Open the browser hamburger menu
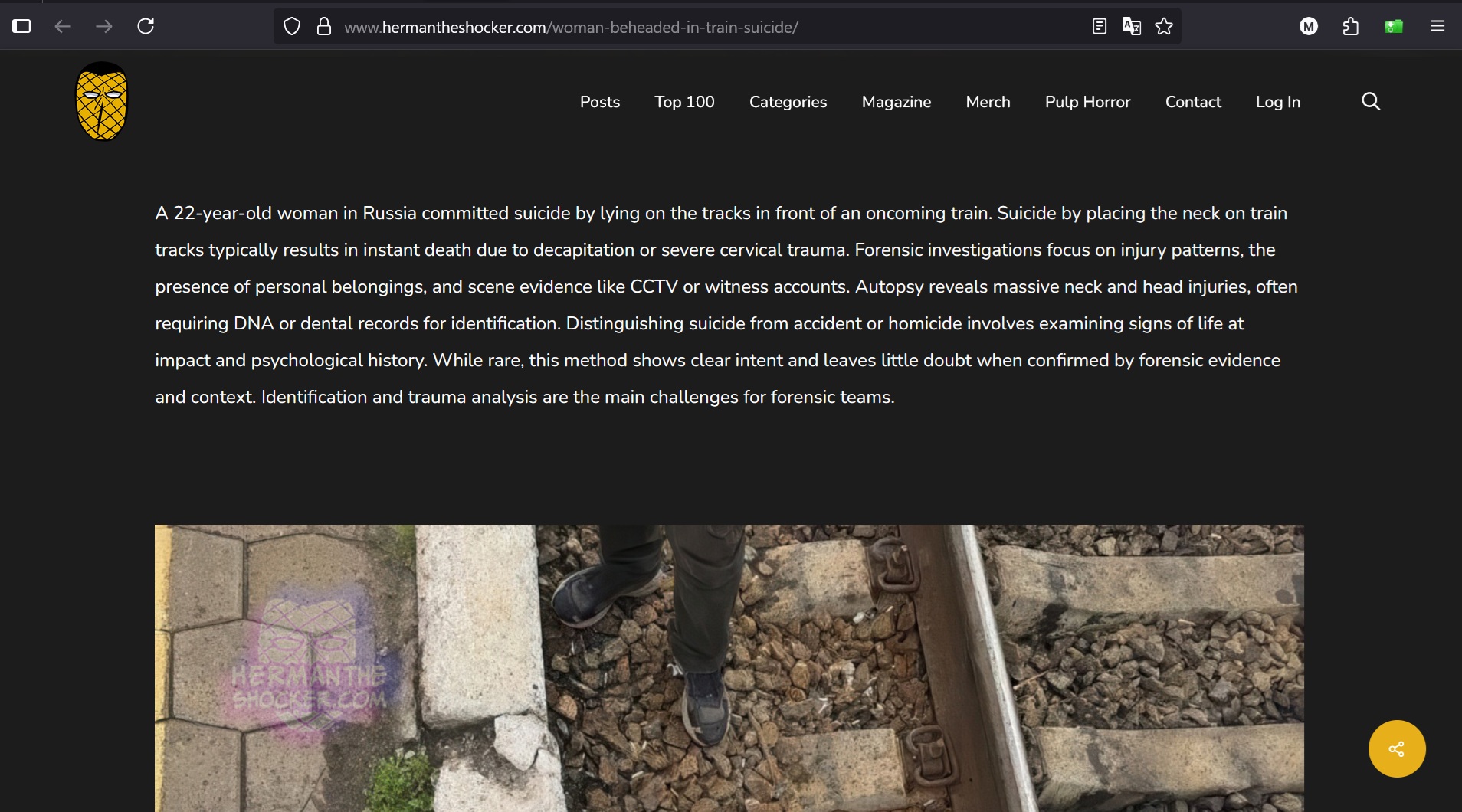The width and height of the screenshot is (1462, 812). point(1437,27)
